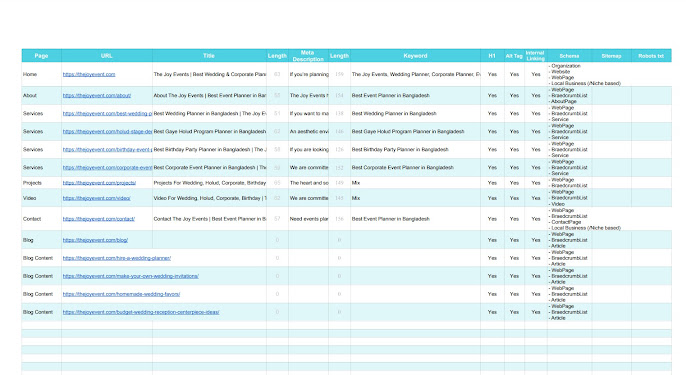
Task: Open the best-wedding services URL link
Action: point(107,113)
